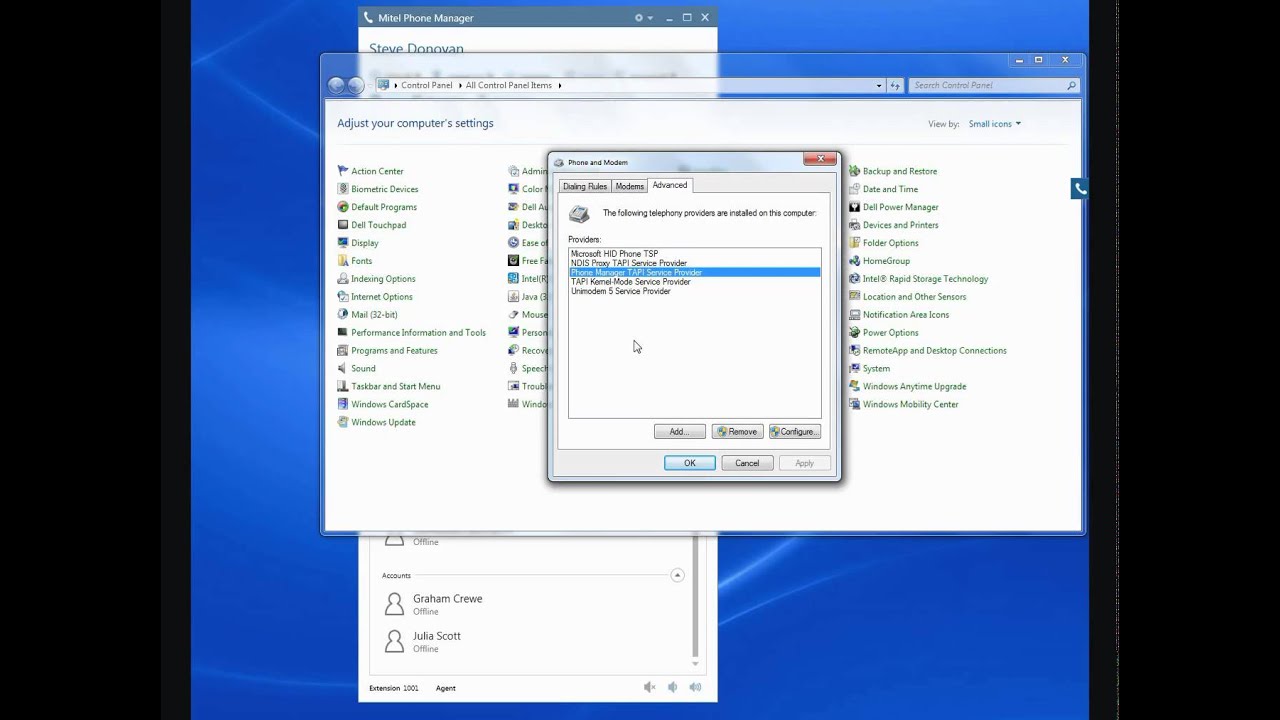
Task: Open Notification Area Icons item
Action: [906, 315]
